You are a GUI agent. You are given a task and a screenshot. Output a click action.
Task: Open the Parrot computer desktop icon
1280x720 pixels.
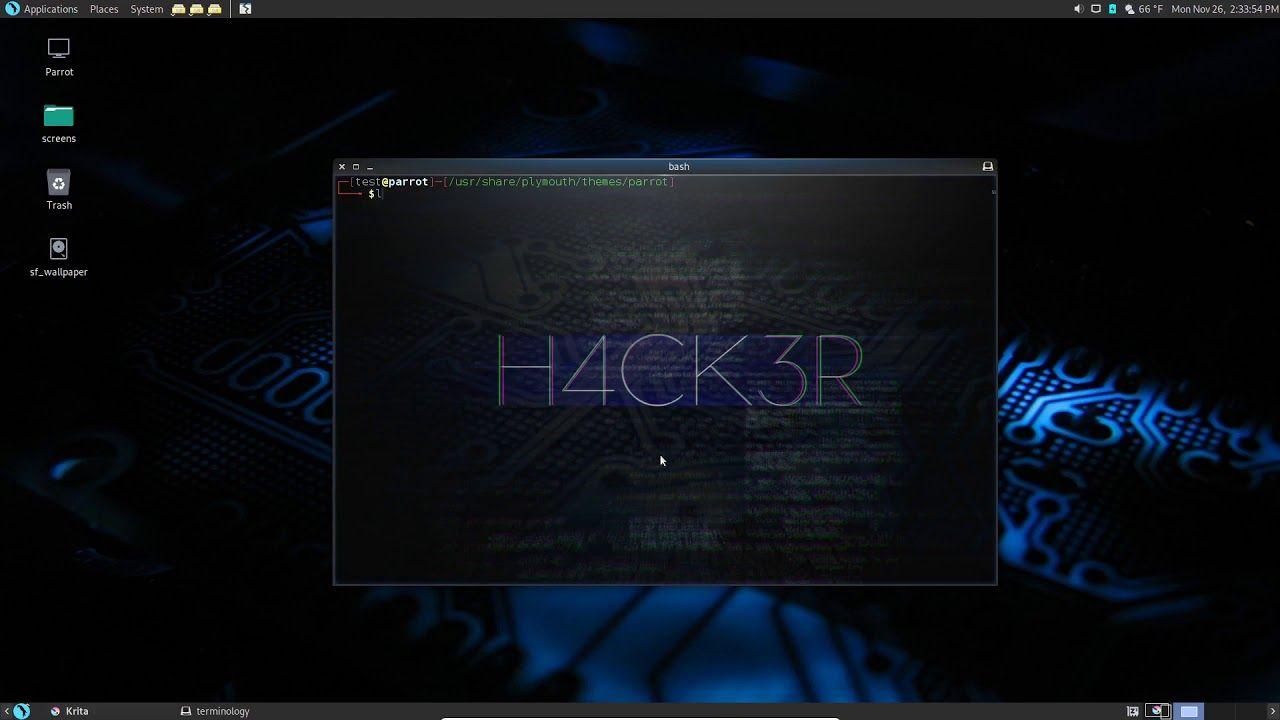pos(59,49)
